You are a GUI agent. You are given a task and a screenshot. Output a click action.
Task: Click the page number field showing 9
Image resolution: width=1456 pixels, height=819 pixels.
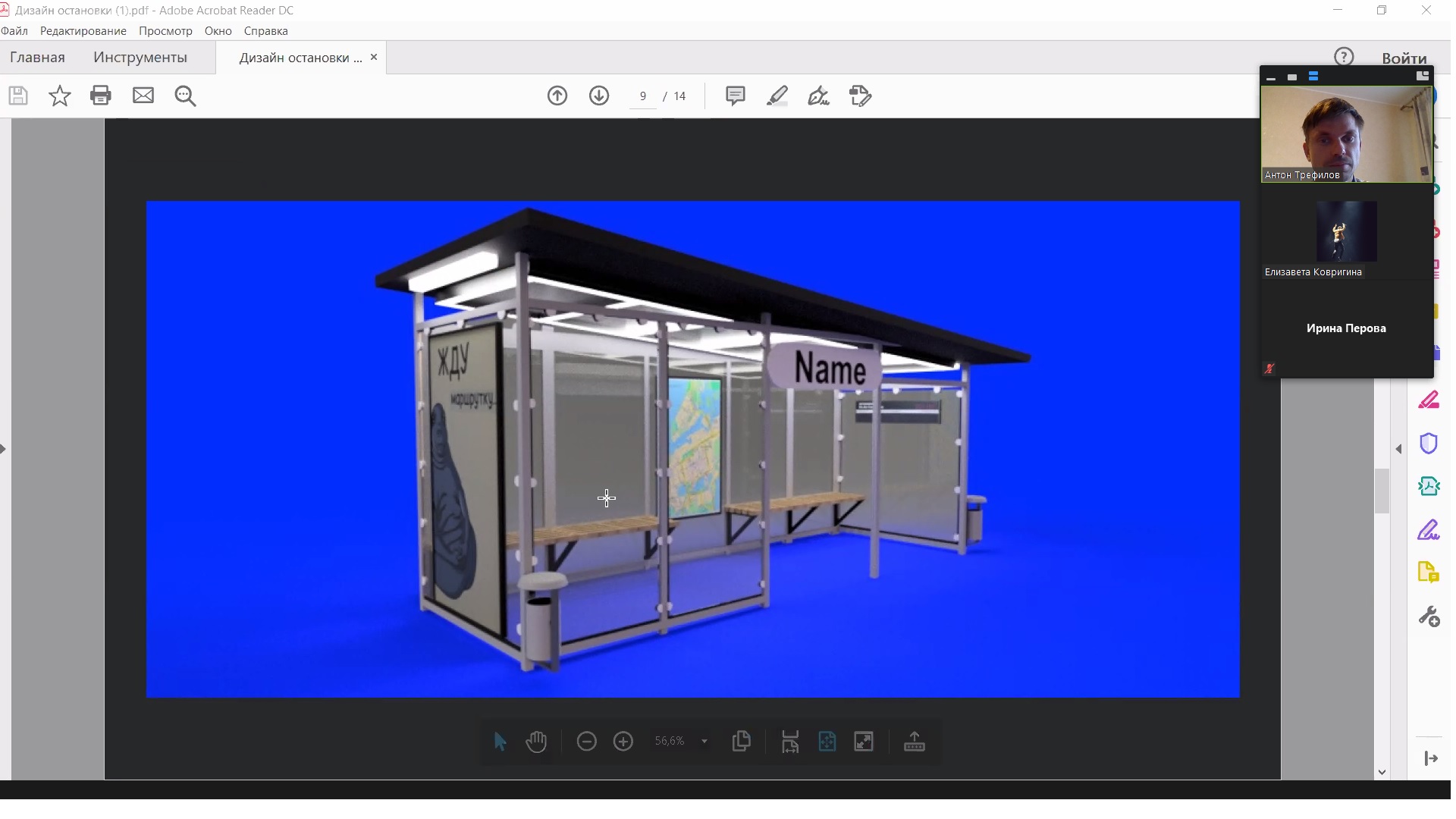click(x=643, y=96)
